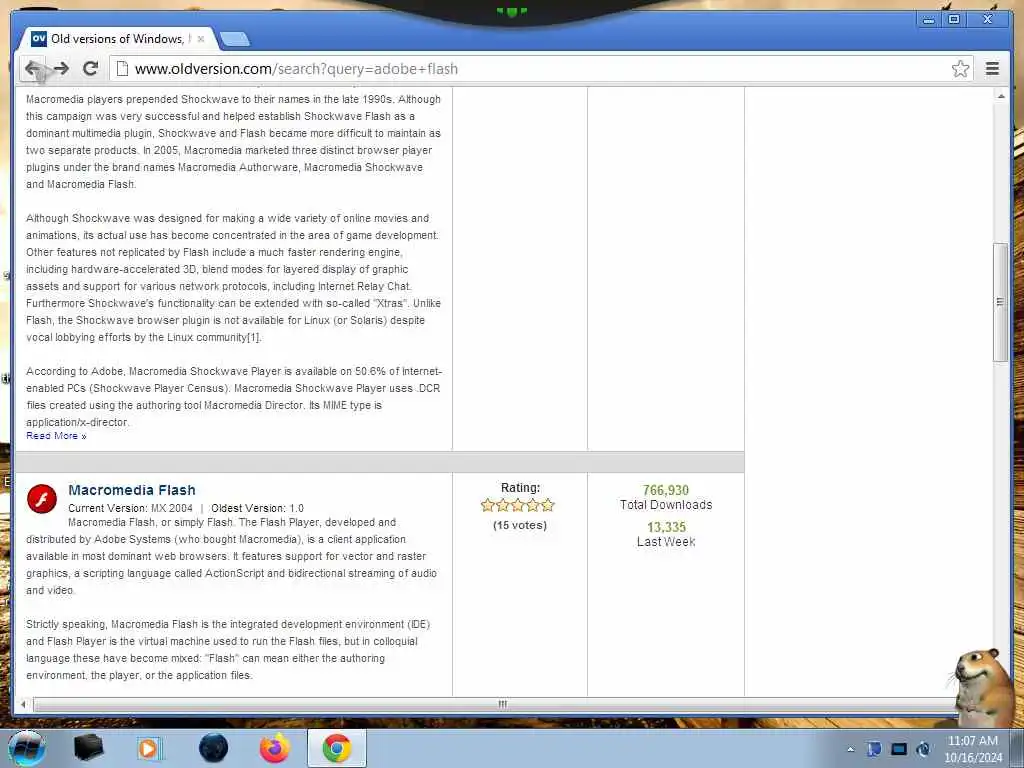Image resolution: width=1024 pixels, height=768 pixels.
Task: Reload the page with the refresh icon
Action: [x=91, y=69]
